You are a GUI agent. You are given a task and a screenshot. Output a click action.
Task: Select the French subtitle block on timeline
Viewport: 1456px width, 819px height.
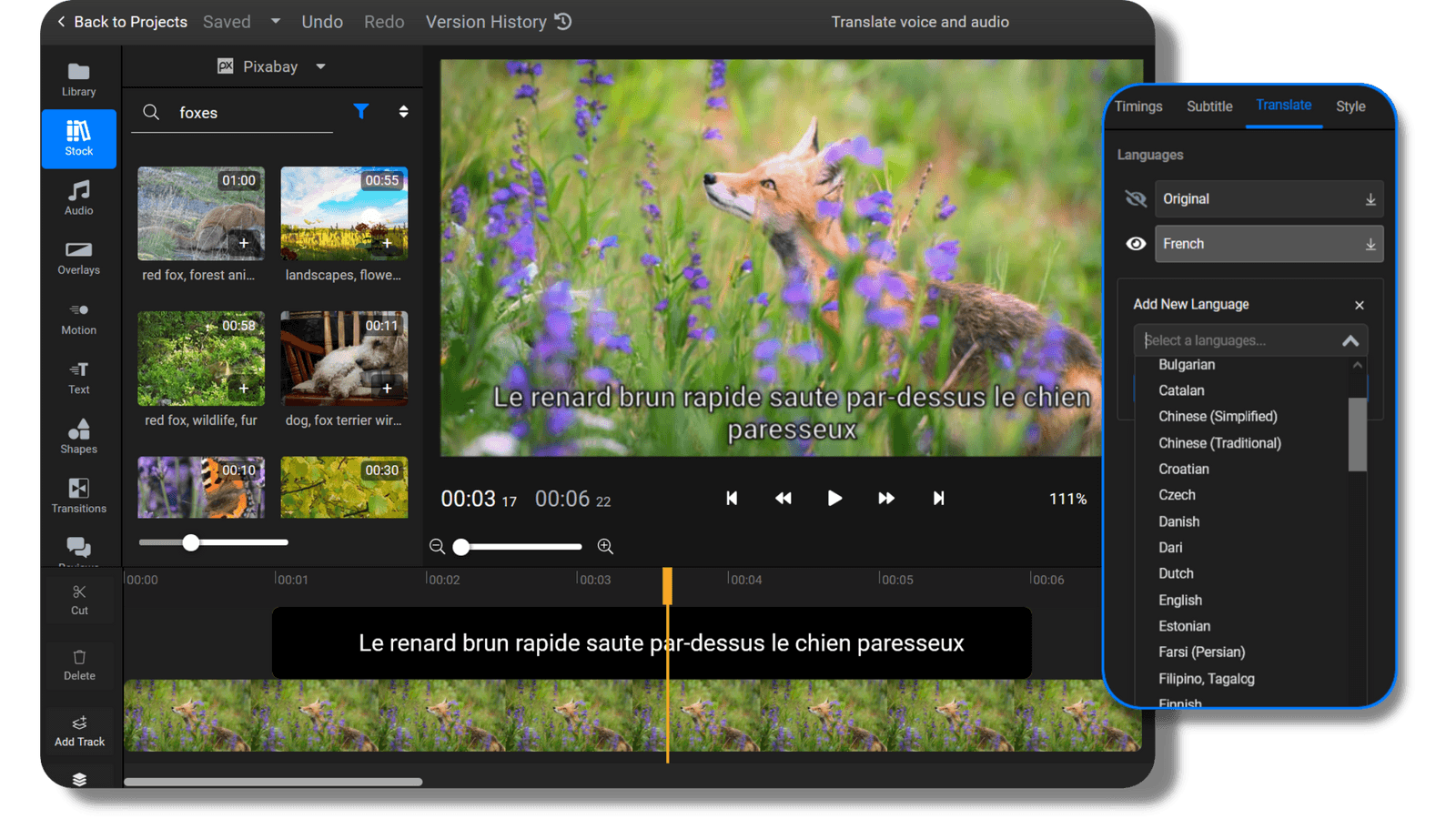coord(652,643)
